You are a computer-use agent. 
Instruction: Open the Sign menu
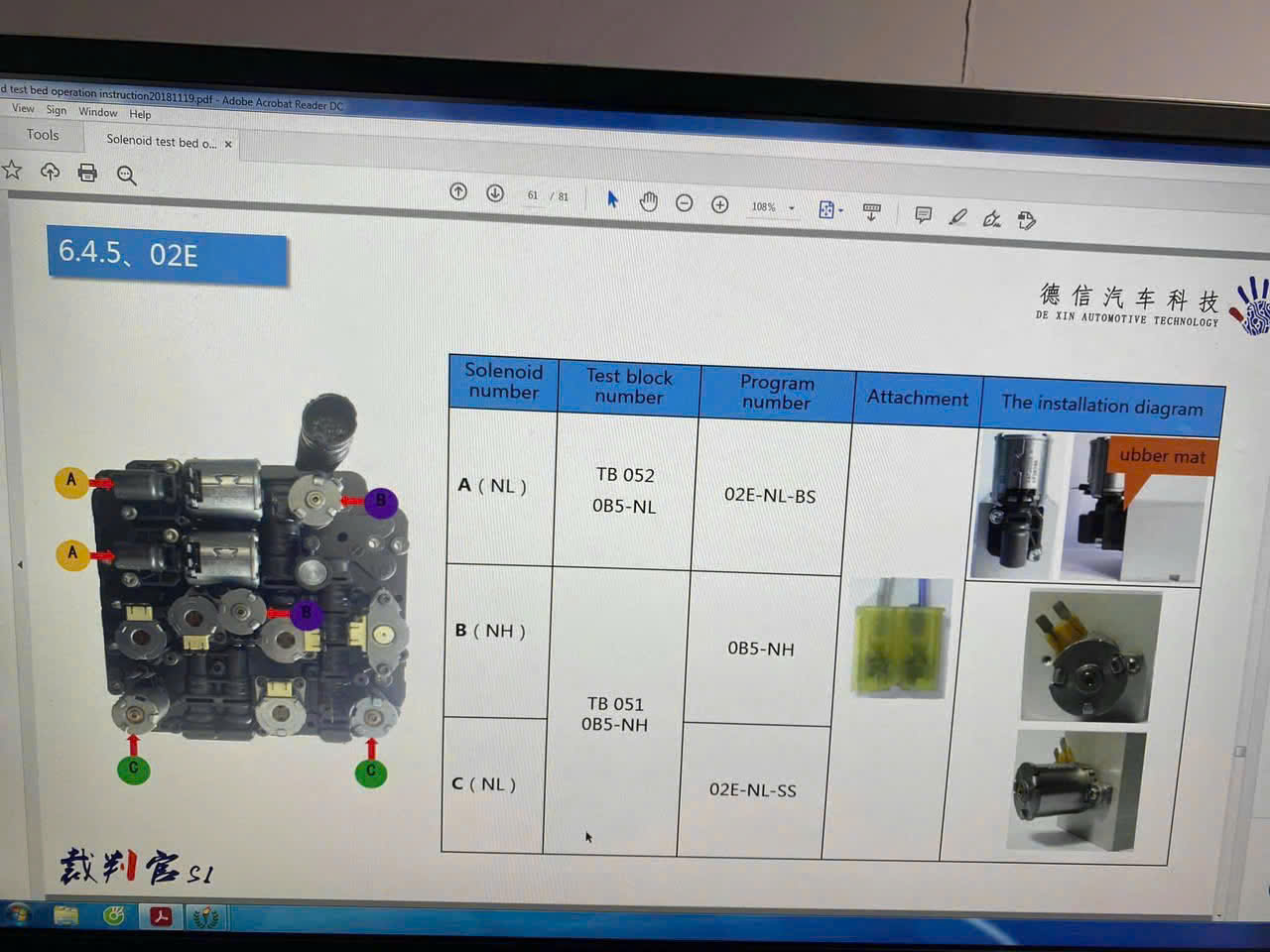click(57, 110)
